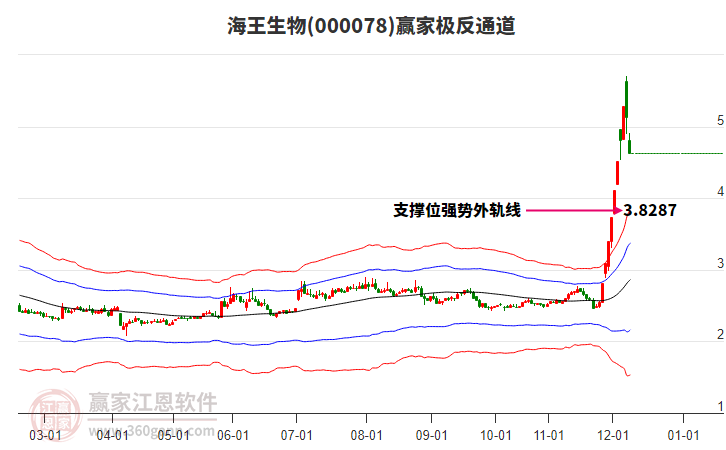Click the 09-01 date axis label
The width and height of the screenshot is (726, 450).
431,435
